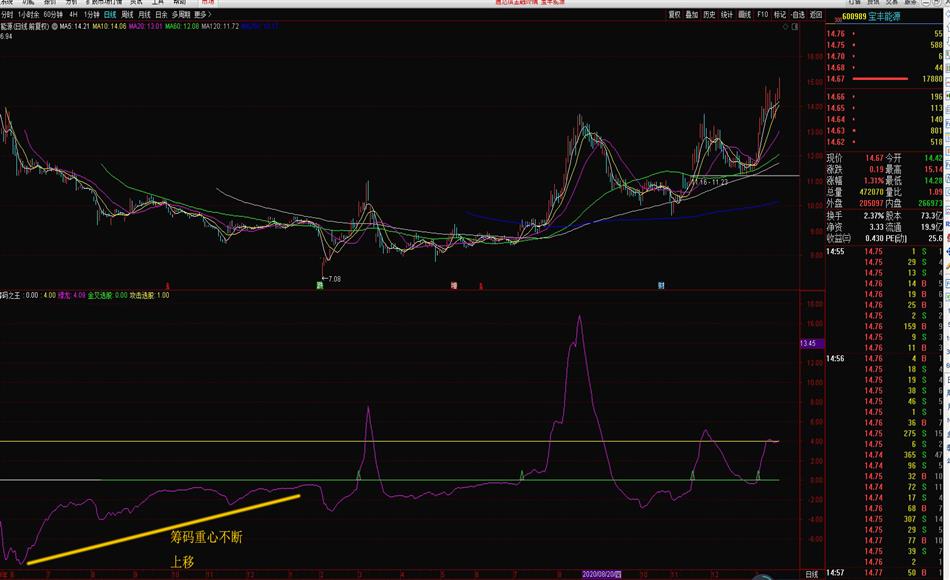Screen dimensions: 950x580
Task: Click the 返回 back button
Action: coord(815,15)
